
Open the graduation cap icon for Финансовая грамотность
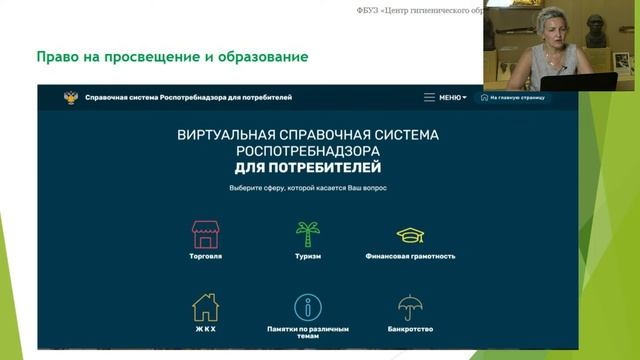coord(410,236)
